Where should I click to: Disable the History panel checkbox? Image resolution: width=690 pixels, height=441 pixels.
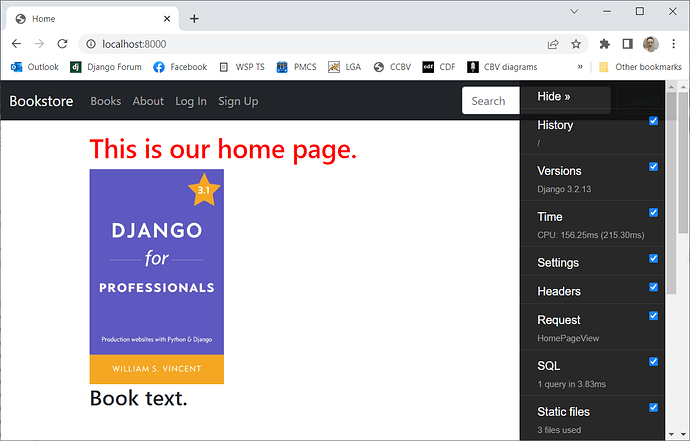653,121
